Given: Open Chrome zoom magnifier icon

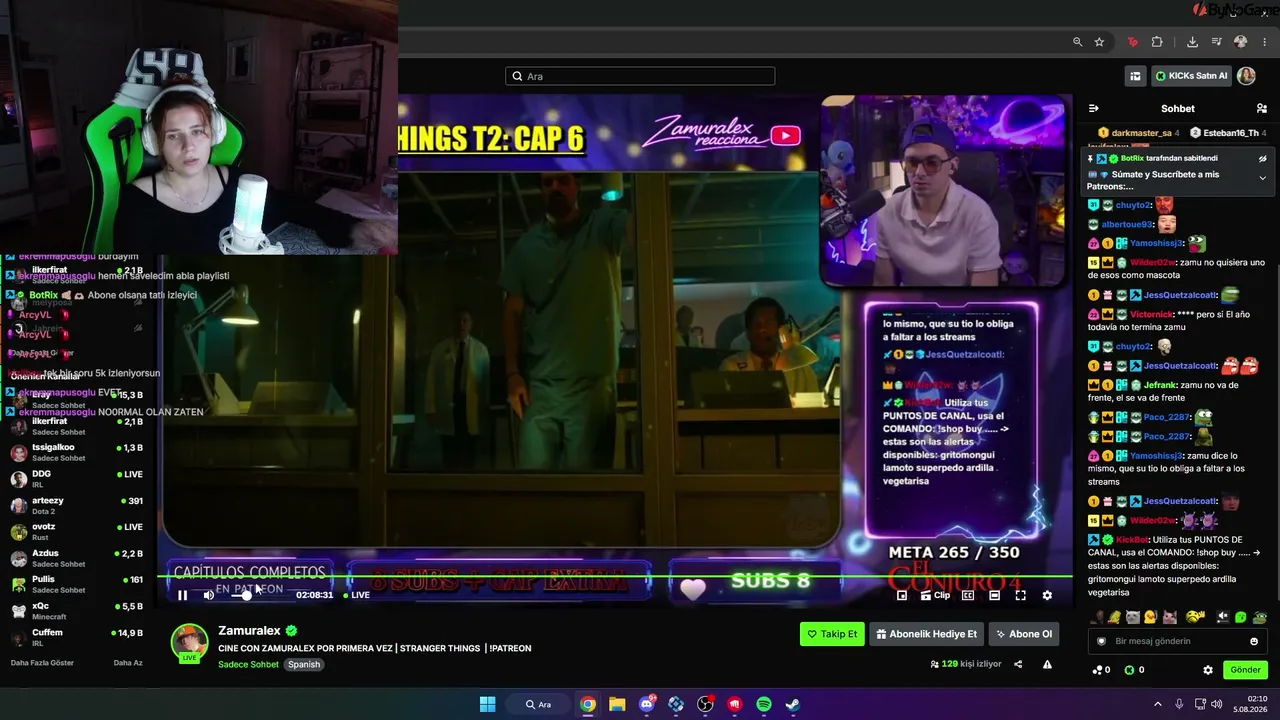Looking at the screenshot, I should pyautogui.click(x=1077, y=42).
